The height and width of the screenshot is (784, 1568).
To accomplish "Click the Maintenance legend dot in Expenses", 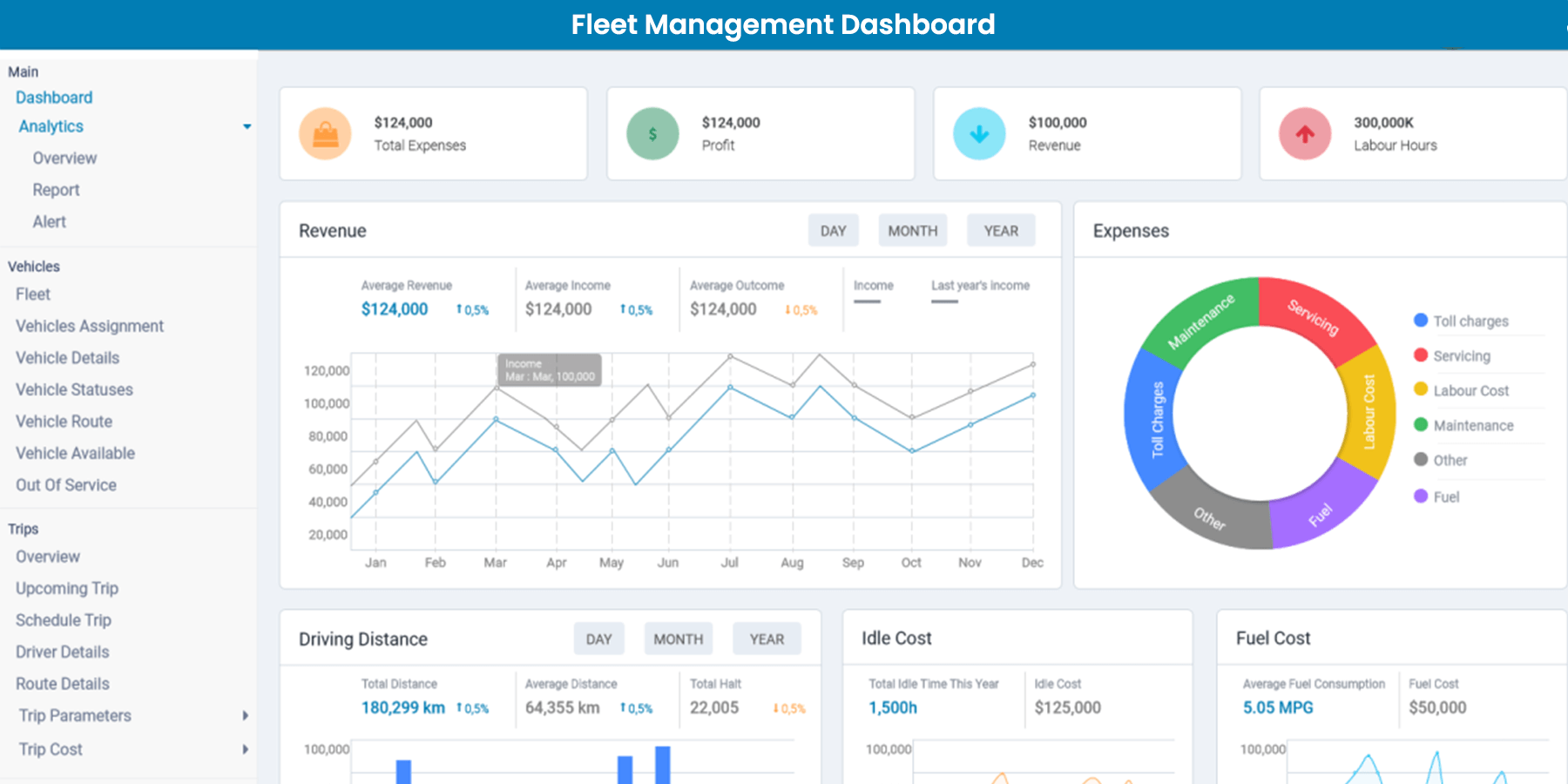I will click(x=1421, y=425).
